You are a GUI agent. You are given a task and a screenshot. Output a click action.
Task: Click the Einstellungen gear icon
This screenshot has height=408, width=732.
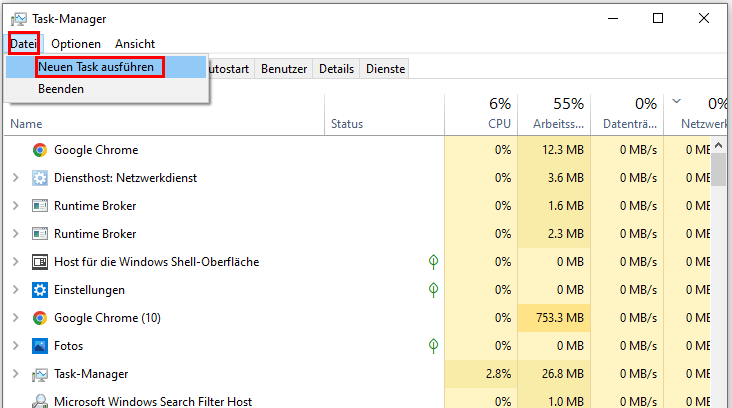(x=40, y=290)
